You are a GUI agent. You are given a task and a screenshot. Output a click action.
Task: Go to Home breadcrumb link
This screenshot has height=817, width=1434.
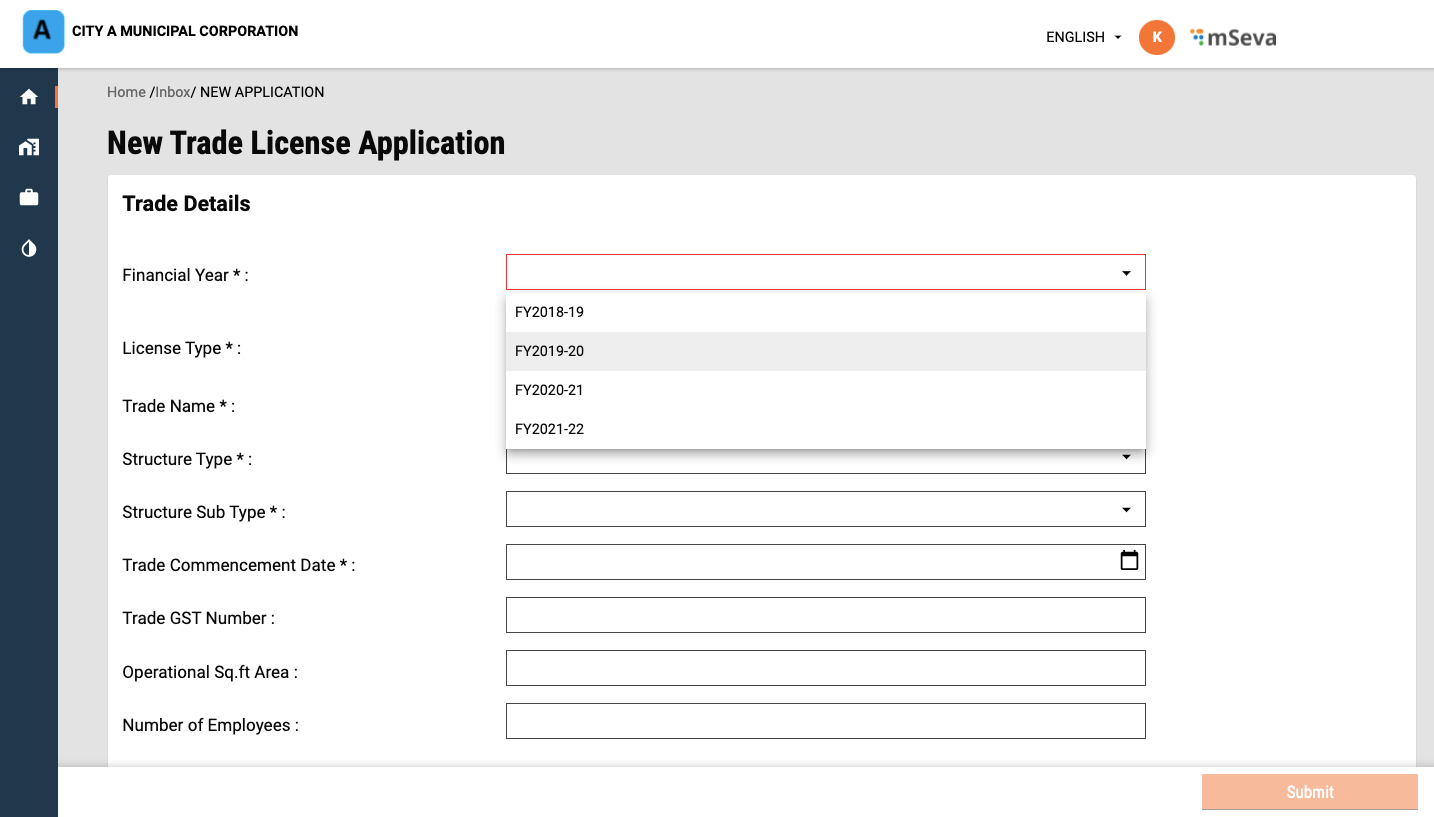click(x=126, y=92)
